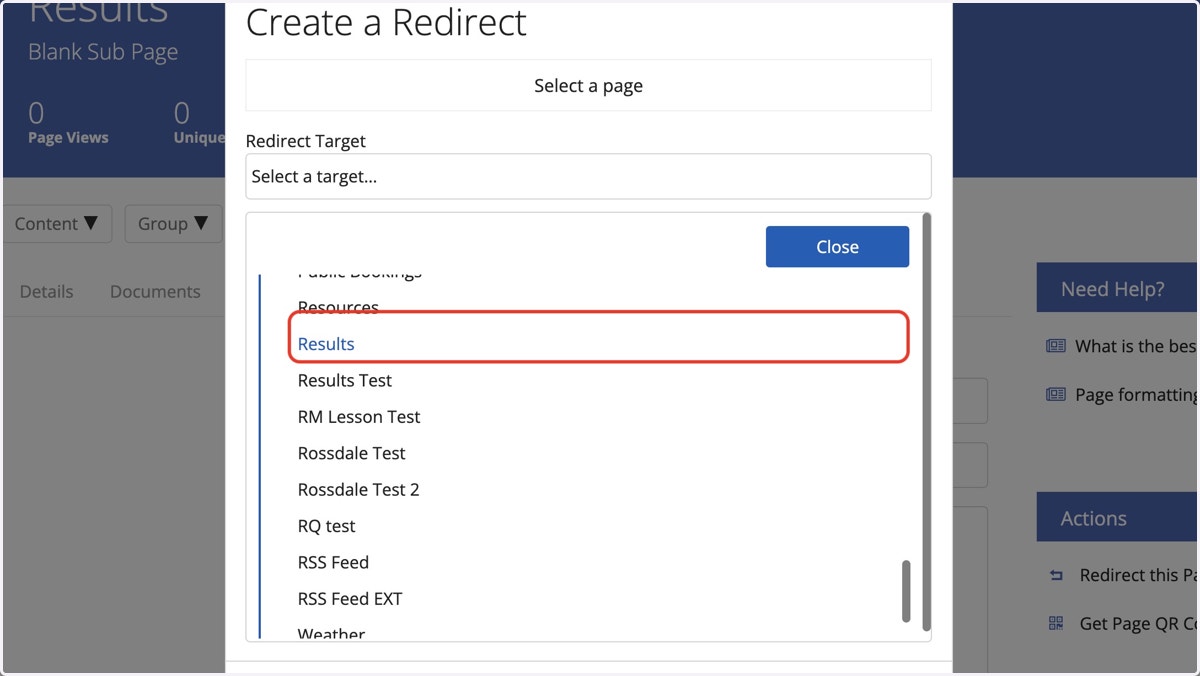The image size is (1200, 676).
Task: Select the RQ test page
Action: coord(327,526)
